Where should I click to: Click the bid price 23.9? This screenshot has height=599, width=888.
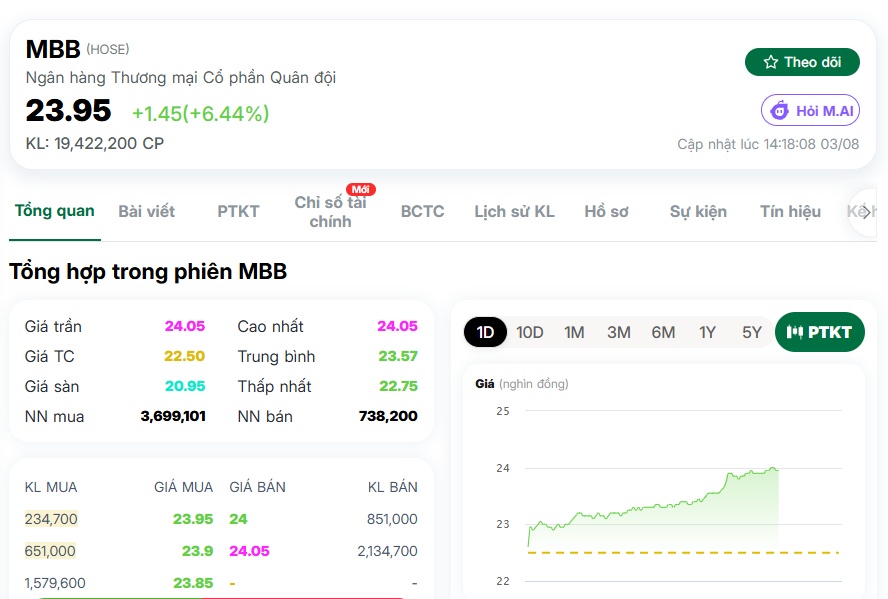pyautogui.click(x=198, y=551)
